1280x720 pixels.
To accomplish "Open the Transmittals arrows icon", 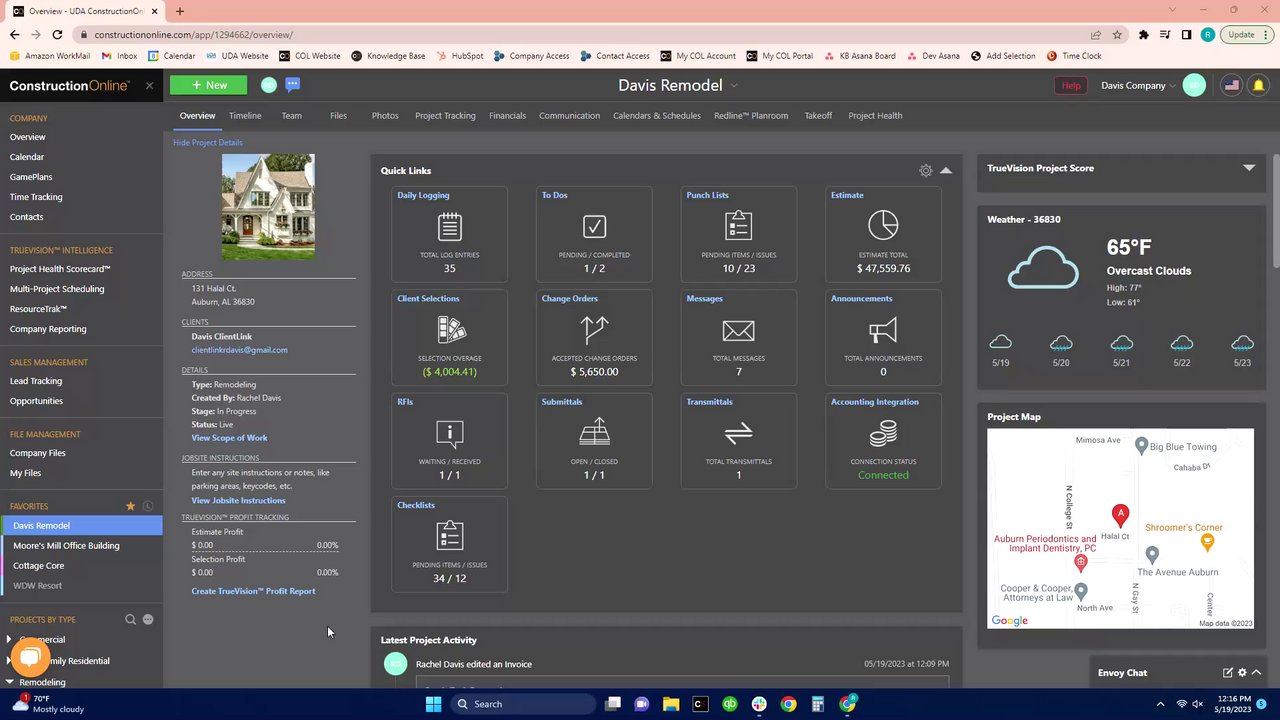I will point(738,433).
